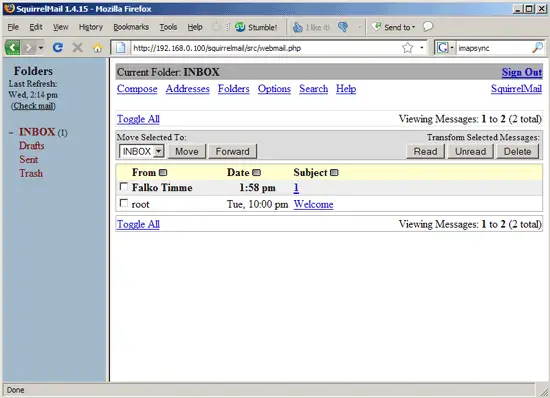Click the upper Toggle All link
Image resolution: width=550 pixels, height=398 pixels.
(x=138, y=119)
